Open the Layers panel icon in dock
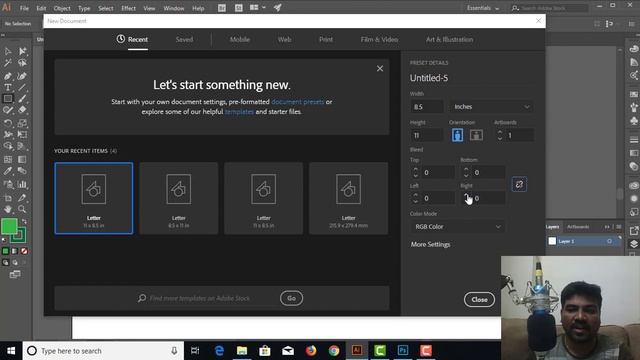The width and height of the screenshot is (640, 360). [633, 244]
